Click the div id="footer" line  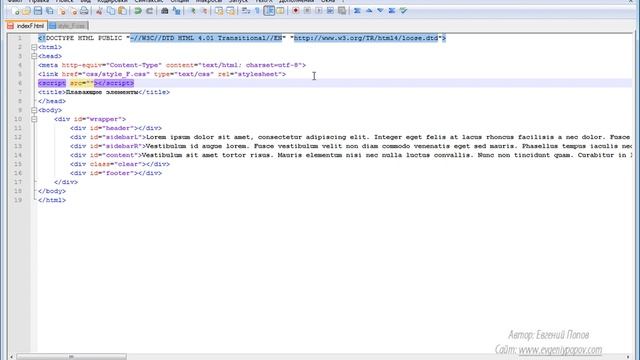click(116, 173)
